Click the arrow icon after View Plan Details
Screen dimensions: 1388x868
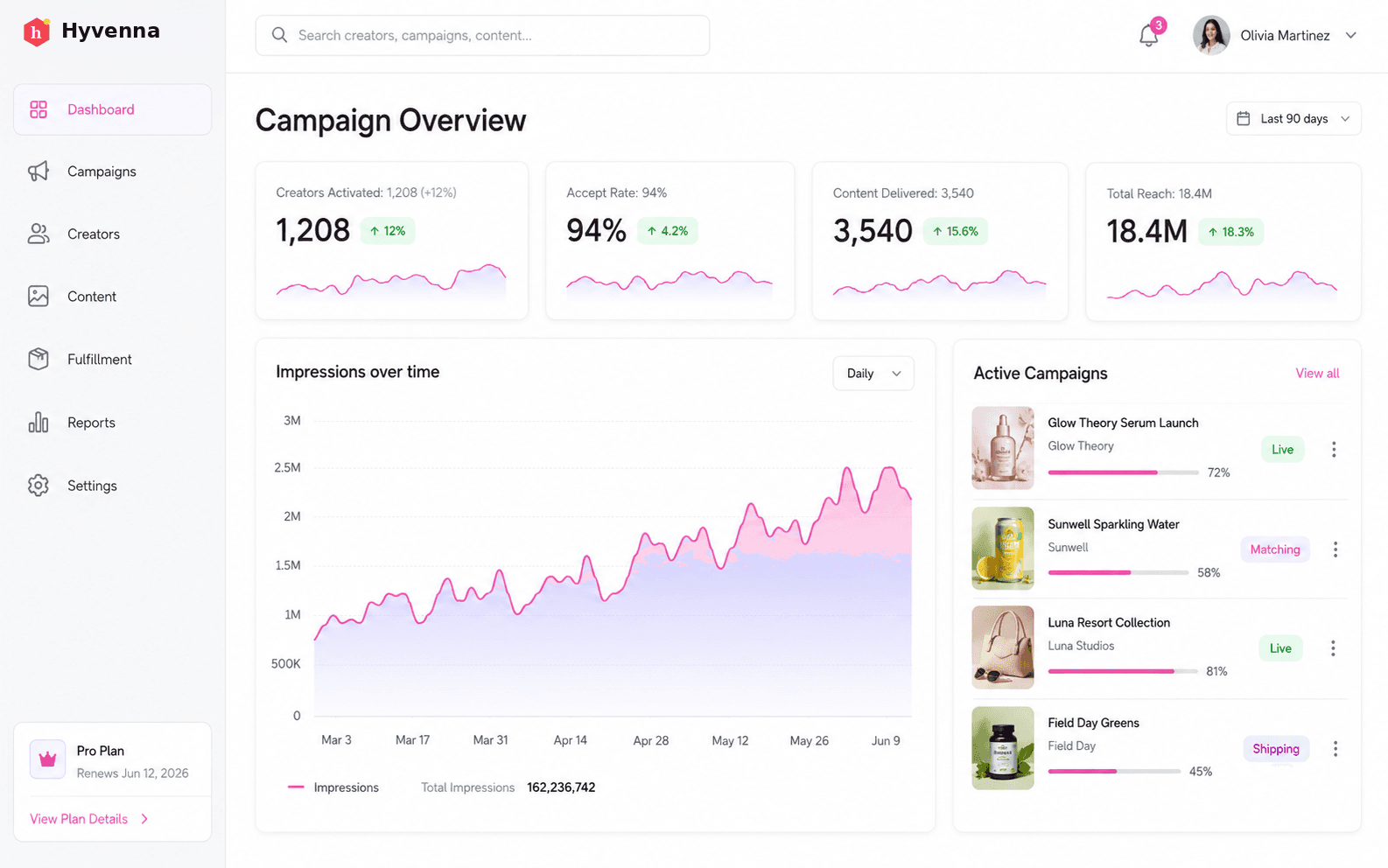[x=144, y=819]
